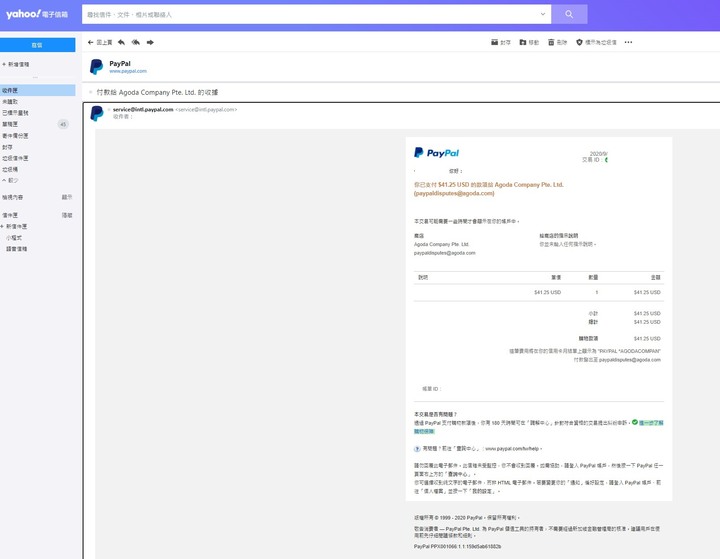Open the second-to-last custom folder in sidebar
Viewport: 720px width, 559px height.
click(14, 237)
